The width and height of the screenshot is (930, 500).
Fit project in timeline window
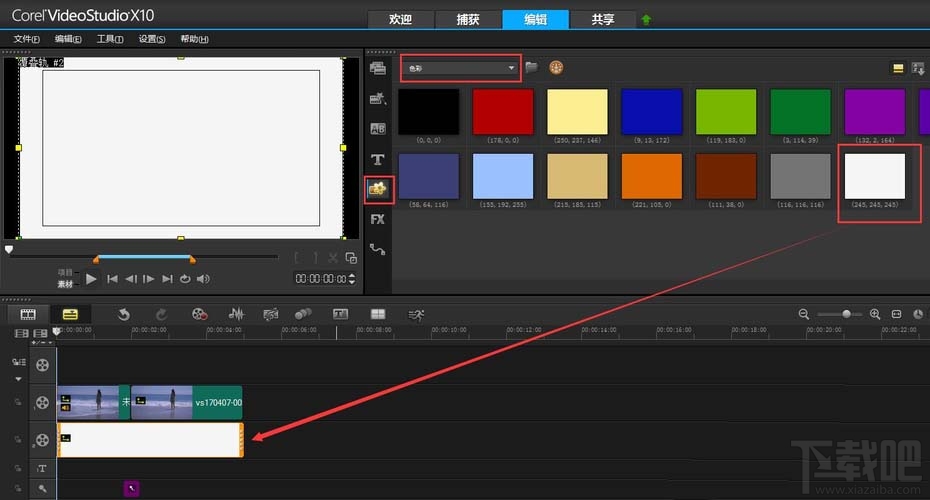(896, 314)
